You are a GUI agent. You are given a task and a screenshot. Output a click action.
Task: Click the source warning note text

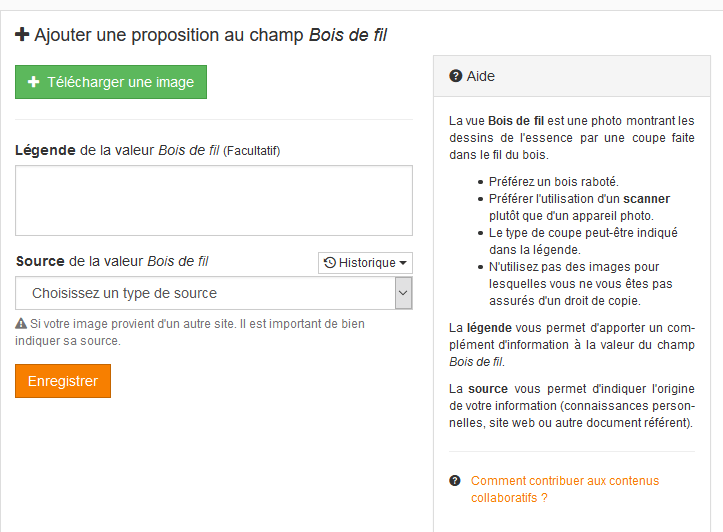[x=190, y=332]
